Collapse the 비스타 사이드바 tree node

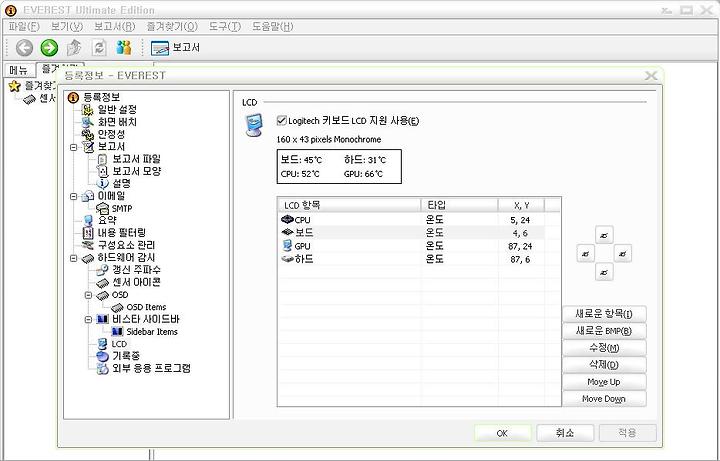point(88,320)
